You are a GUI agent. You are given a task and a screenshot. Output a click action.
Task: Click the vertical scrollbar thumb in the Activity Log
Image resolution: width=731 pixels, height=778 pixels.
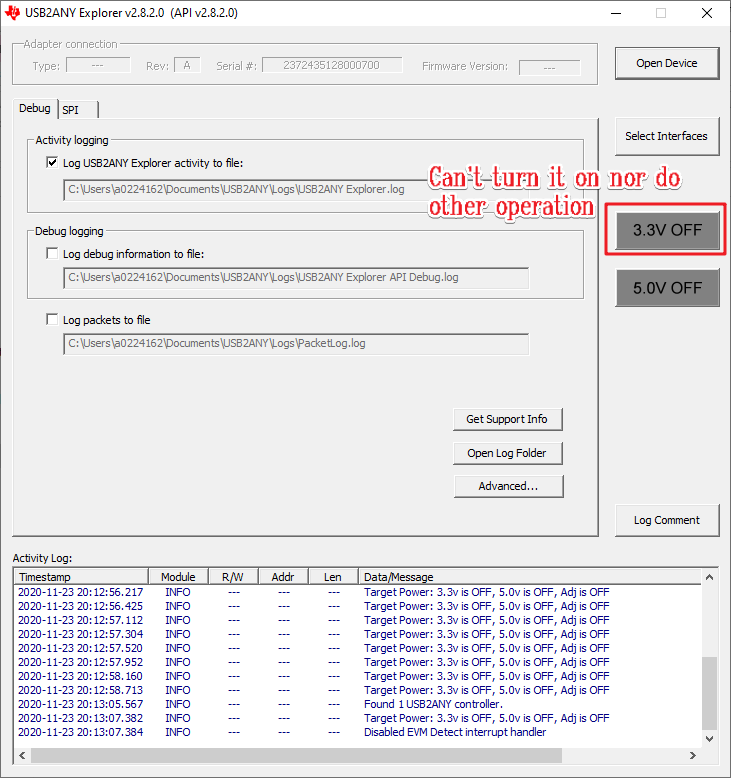click(710, 693)
